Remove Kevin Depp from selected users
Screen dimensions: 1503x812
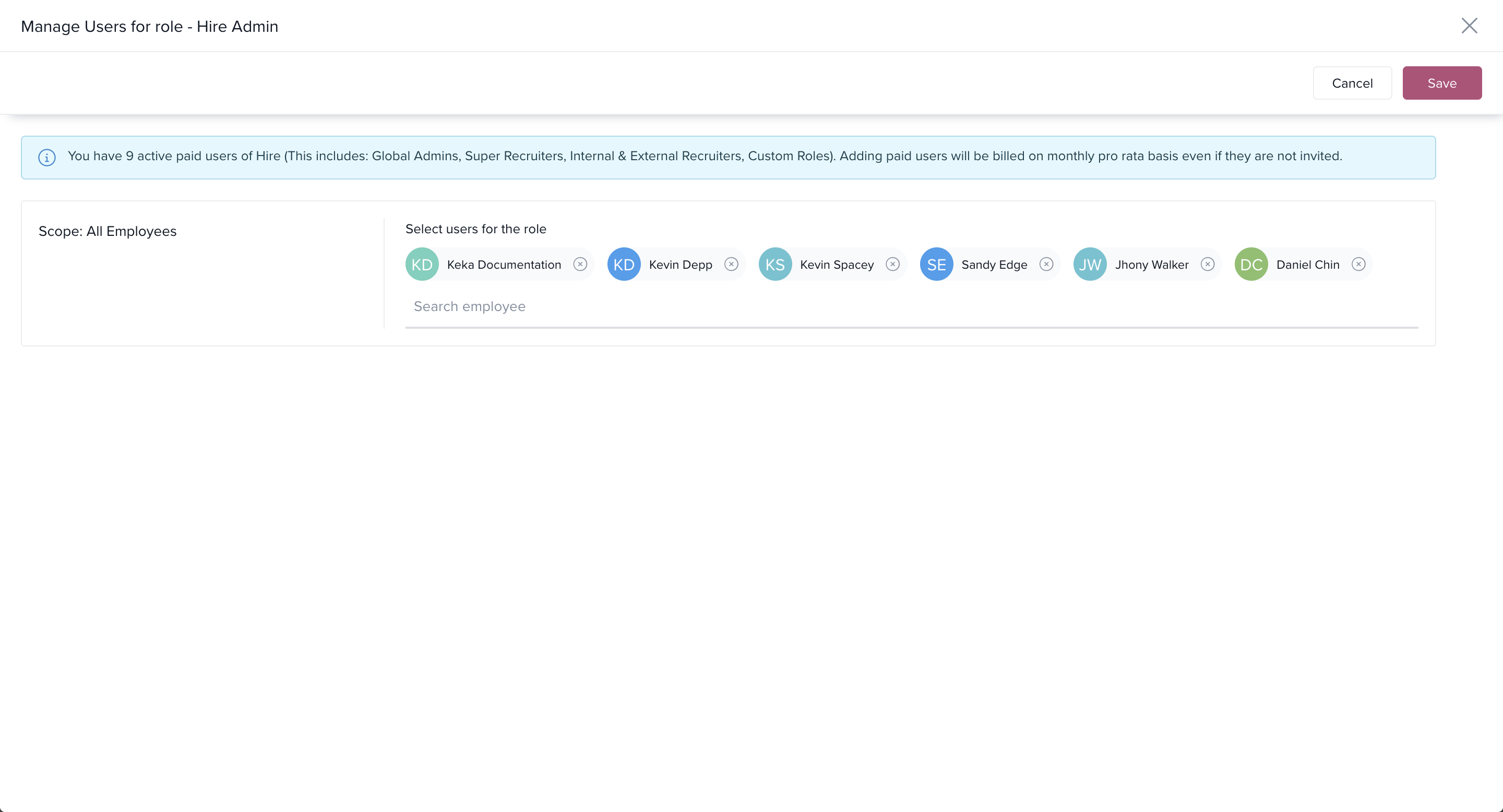point(731,264)
